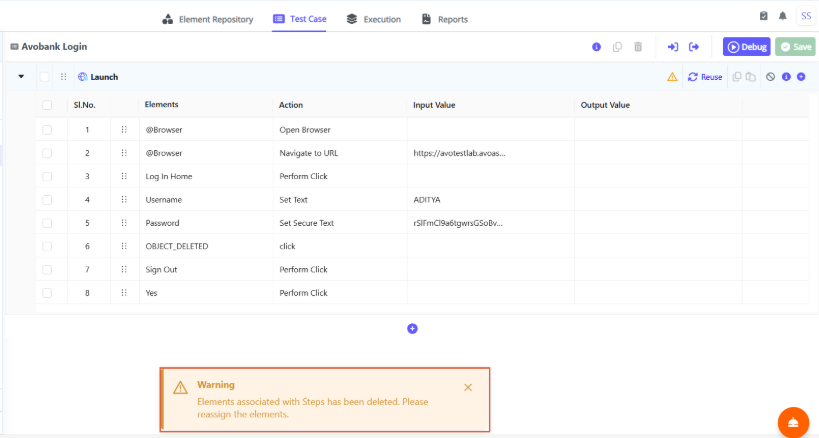Click the import test case arrow icon
The image size is (819, 438).
tap(672, 47)
